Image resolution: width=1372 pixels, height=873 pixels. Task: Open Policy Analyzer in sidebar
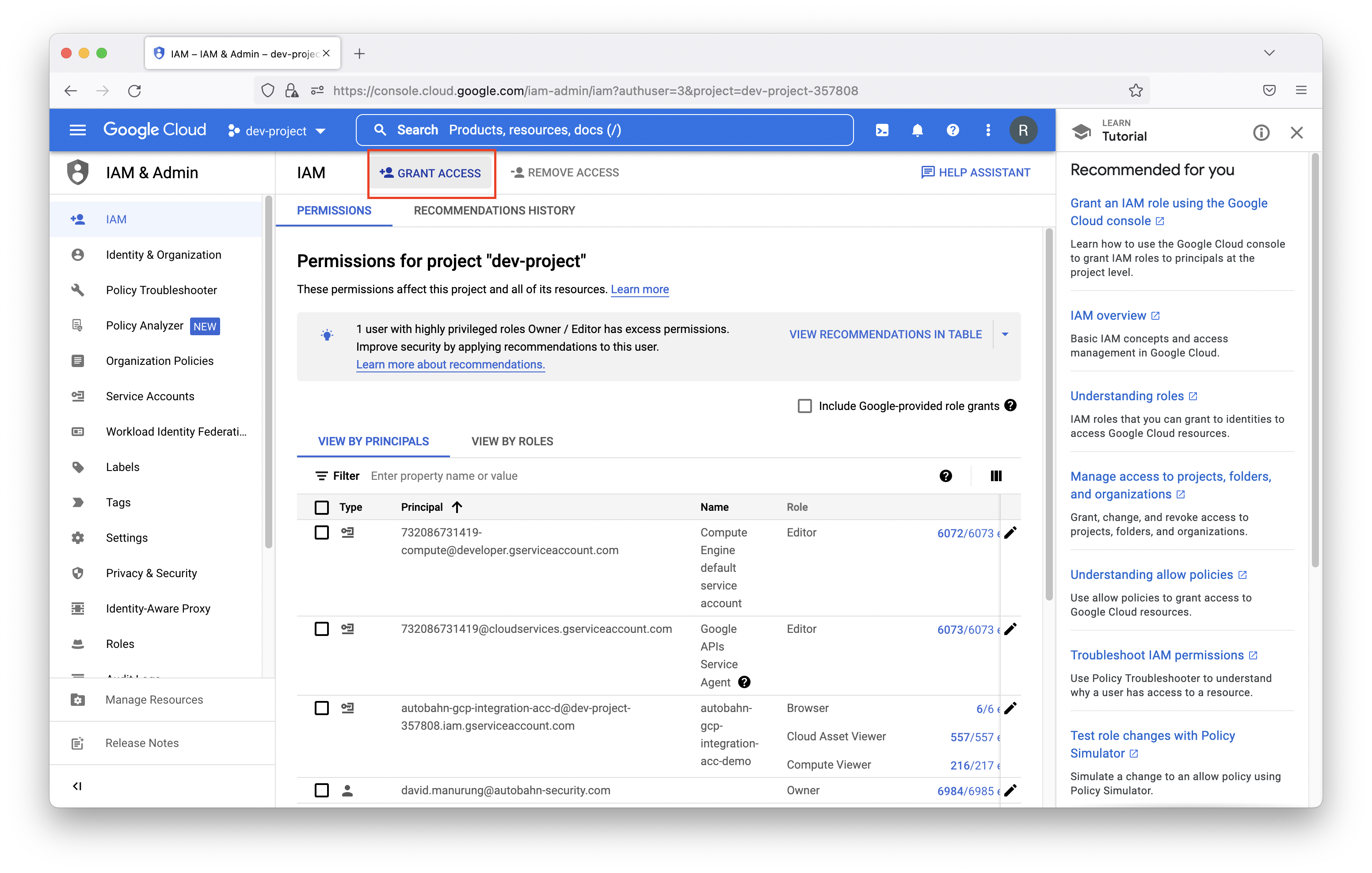[x=156, y=325]
